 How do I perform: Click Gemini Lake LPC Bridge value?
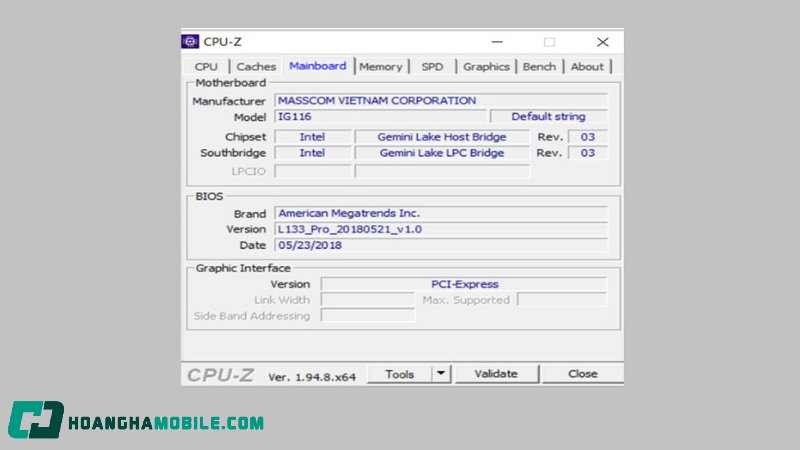(442, 153)
